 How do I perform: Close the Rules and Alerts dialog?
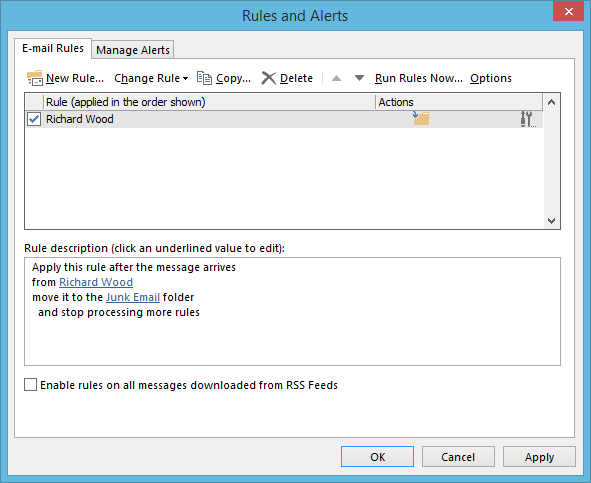[568, 11]
